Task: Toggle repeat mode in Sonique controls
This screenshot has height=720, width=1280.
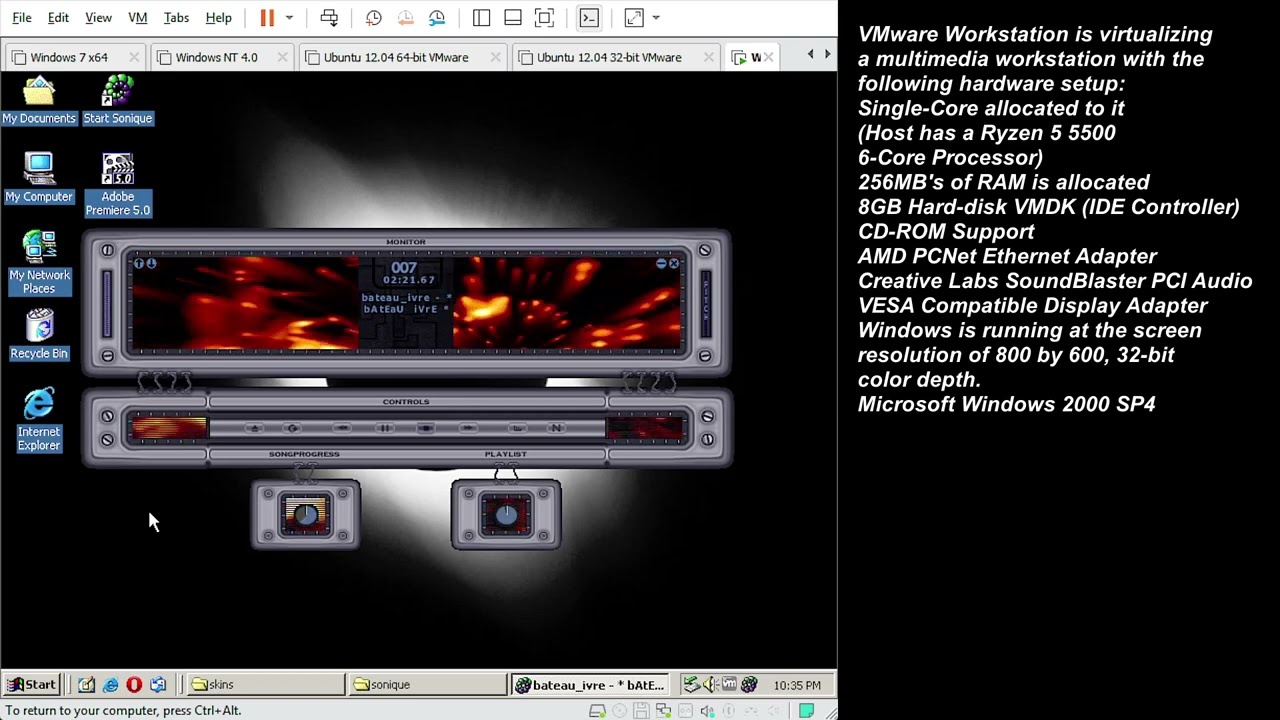Action: (x=292, y=428)
